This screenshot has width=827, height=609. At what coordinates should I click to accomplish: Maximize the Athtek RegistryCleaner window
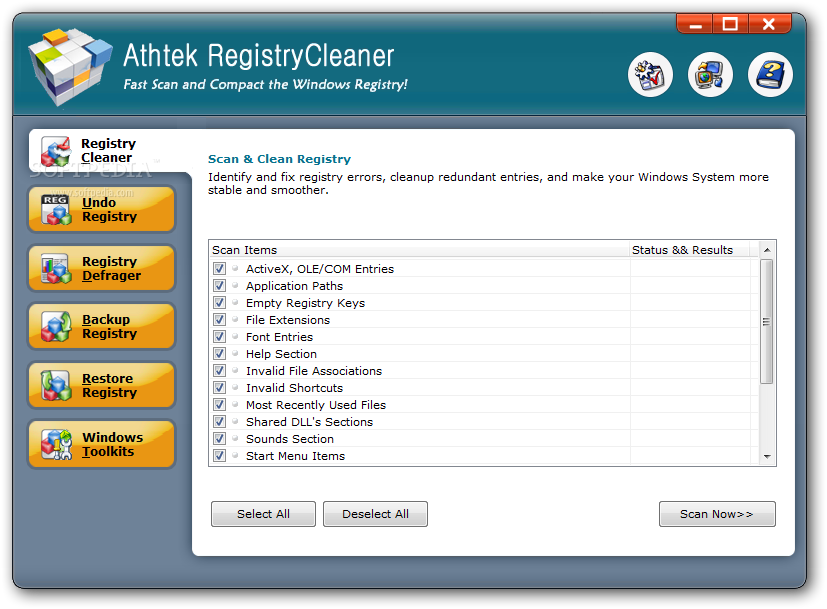[730, 24]
